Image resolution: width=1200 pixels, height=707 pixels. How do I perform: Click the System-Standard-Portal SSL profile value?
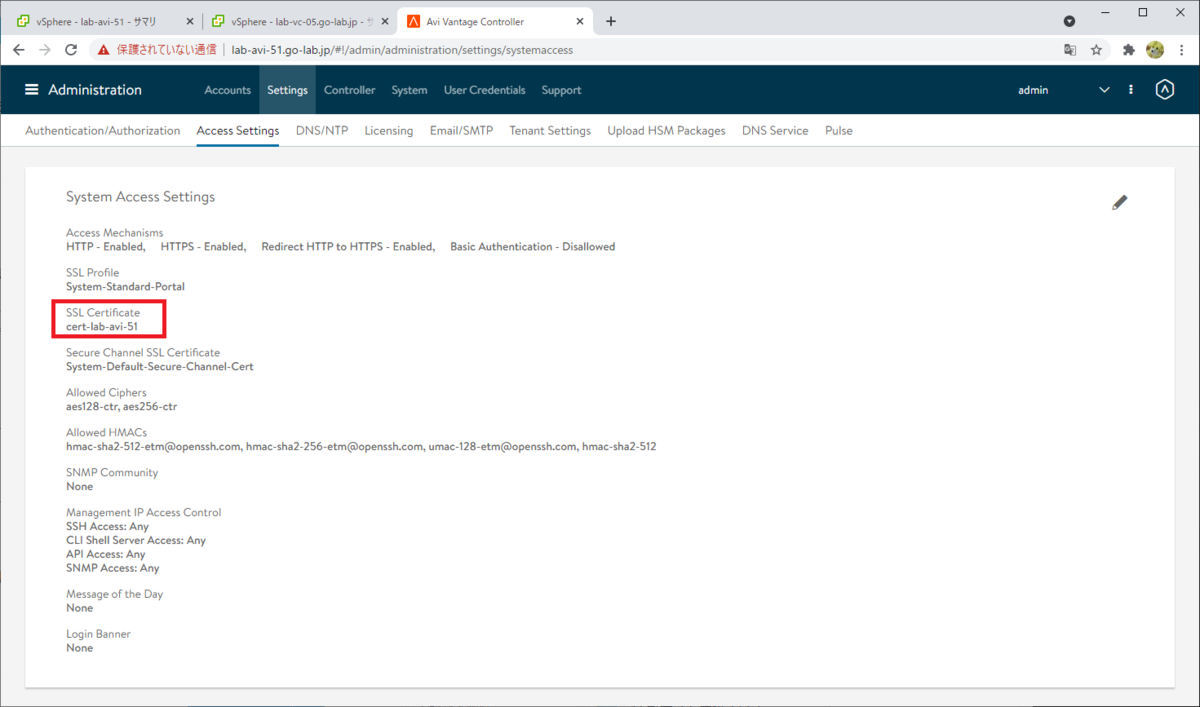tap(125, 287)
